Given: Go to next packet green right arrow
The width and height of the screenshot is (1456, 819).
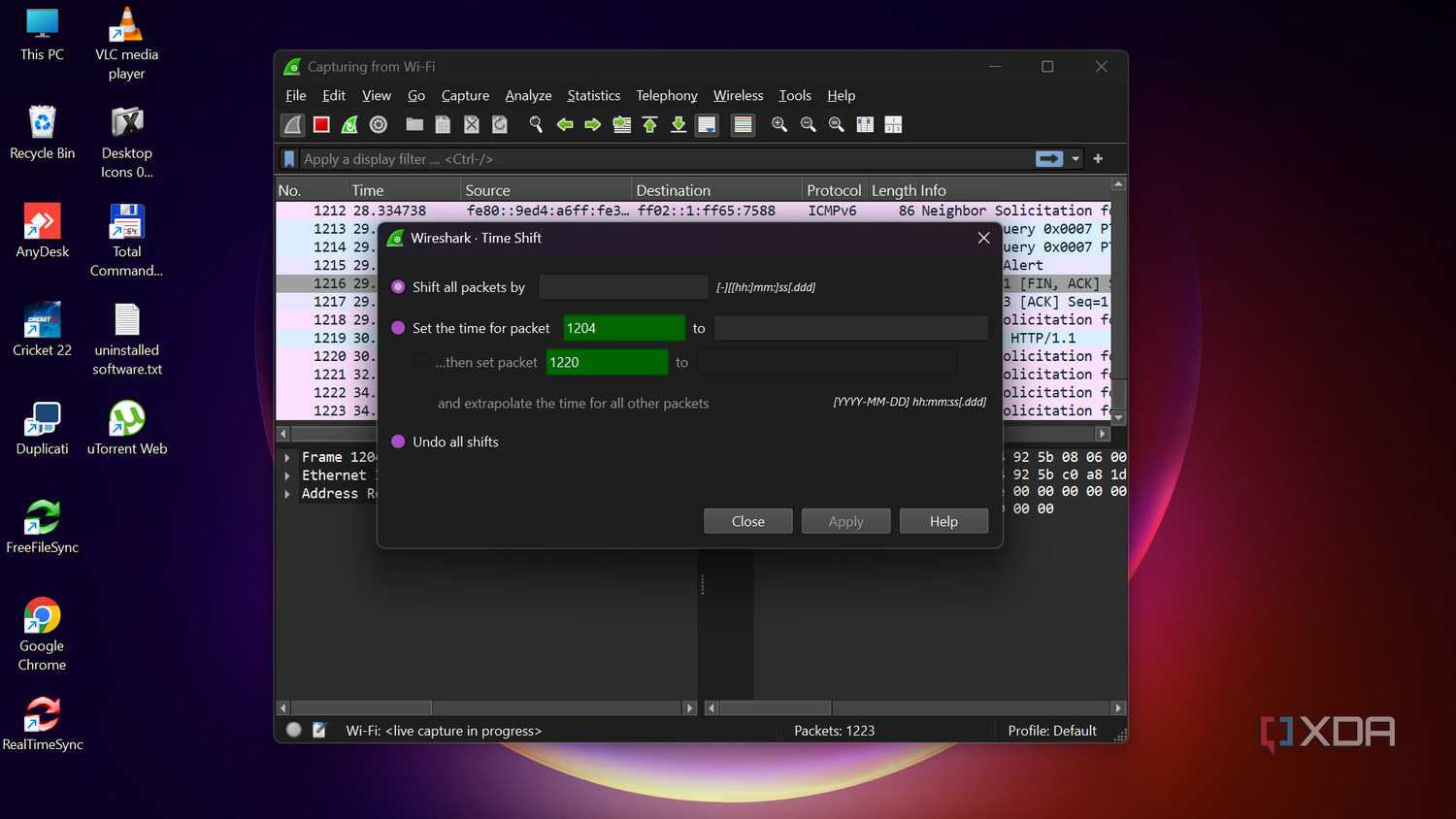Looking at the screenshot, I should (x=592, y=124).
